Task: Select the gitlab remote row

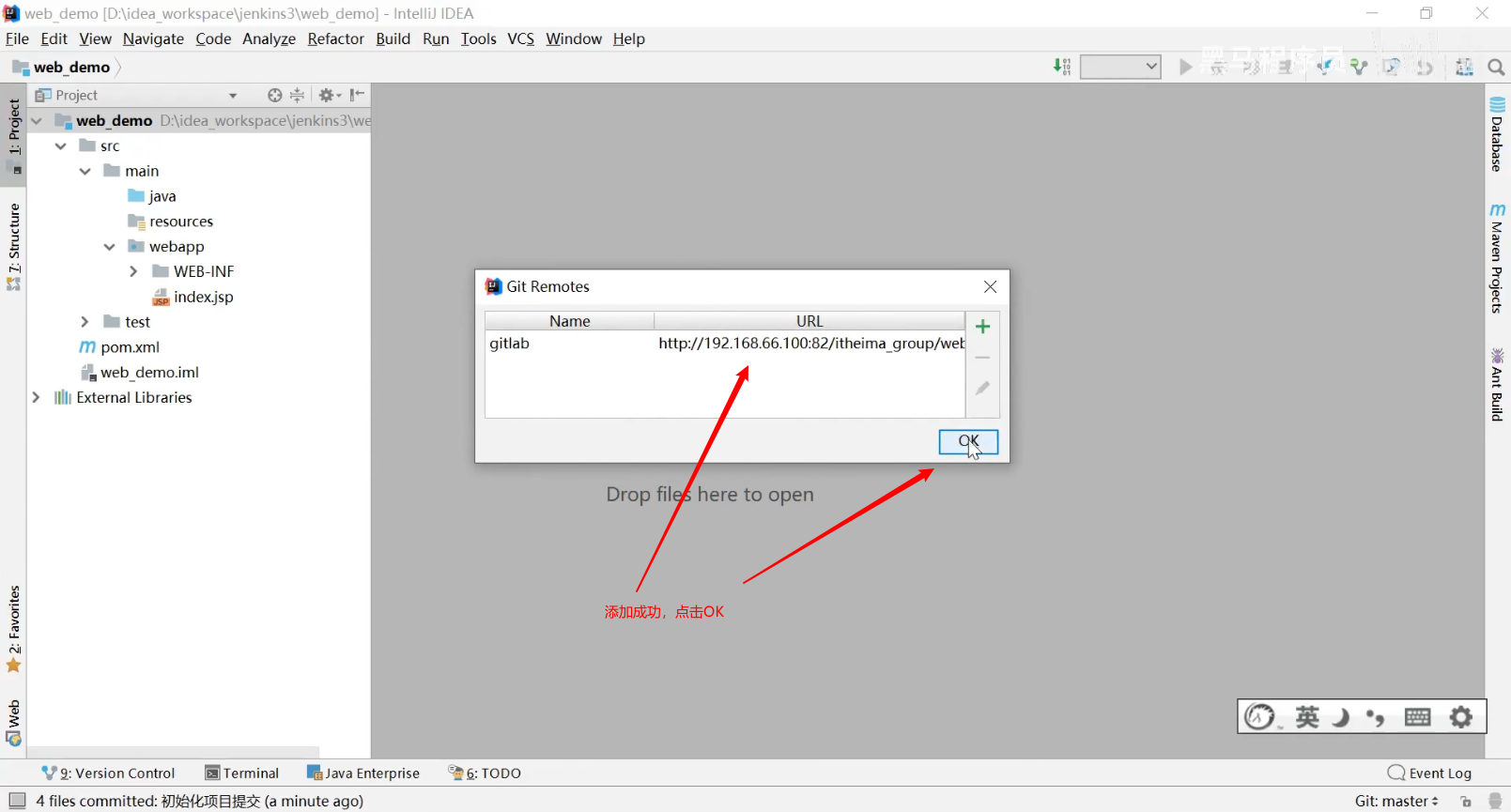Action: 724,344
